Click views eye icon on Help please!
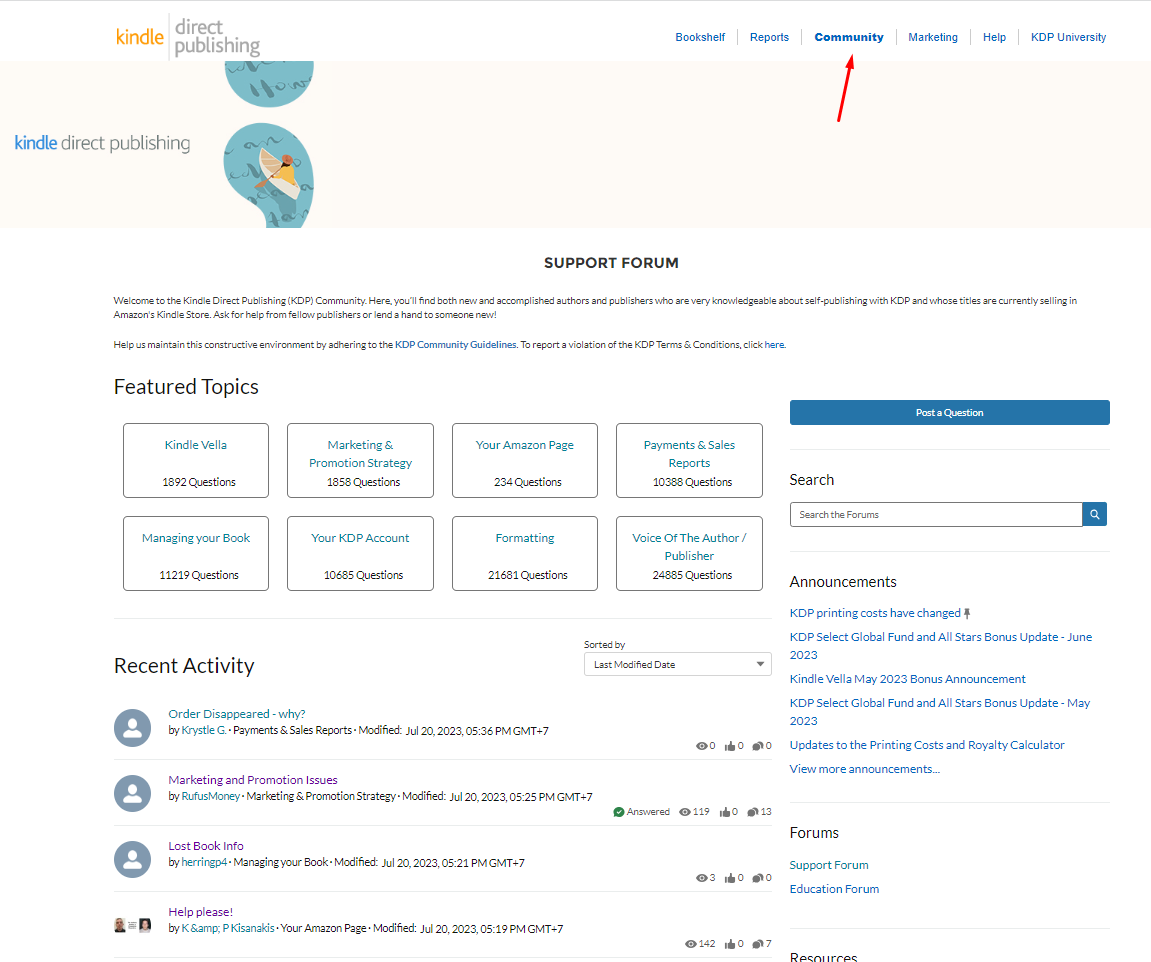 click(691, 944)
